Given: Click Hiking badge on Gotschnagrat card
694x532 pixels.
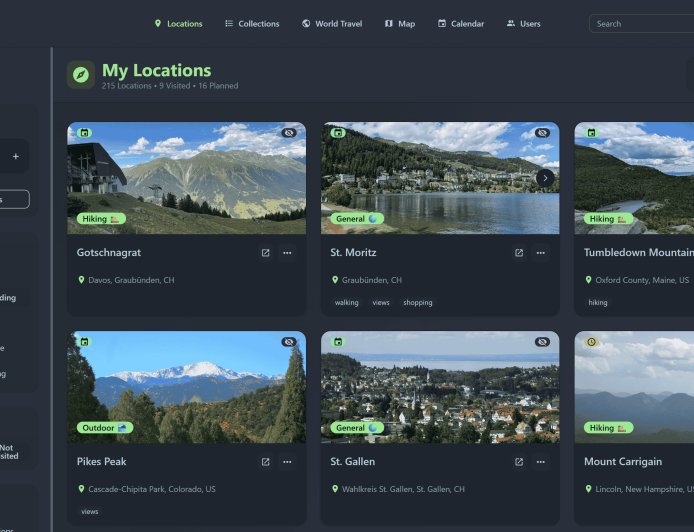Looking at the screenshot, I should coord(101,219).
